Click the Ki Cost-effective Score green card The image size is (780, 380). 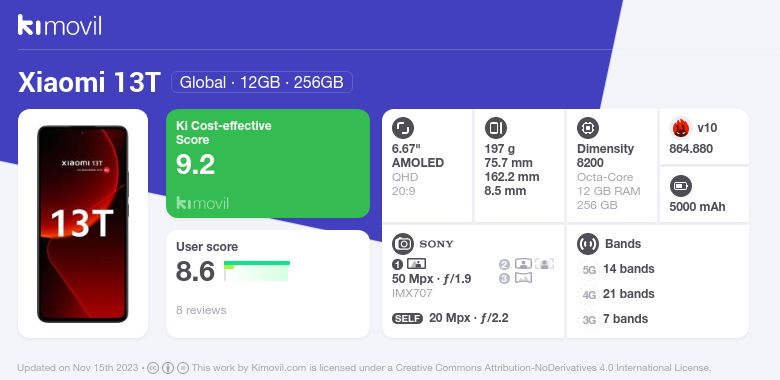pyautogui.click(x=268, y=163)
